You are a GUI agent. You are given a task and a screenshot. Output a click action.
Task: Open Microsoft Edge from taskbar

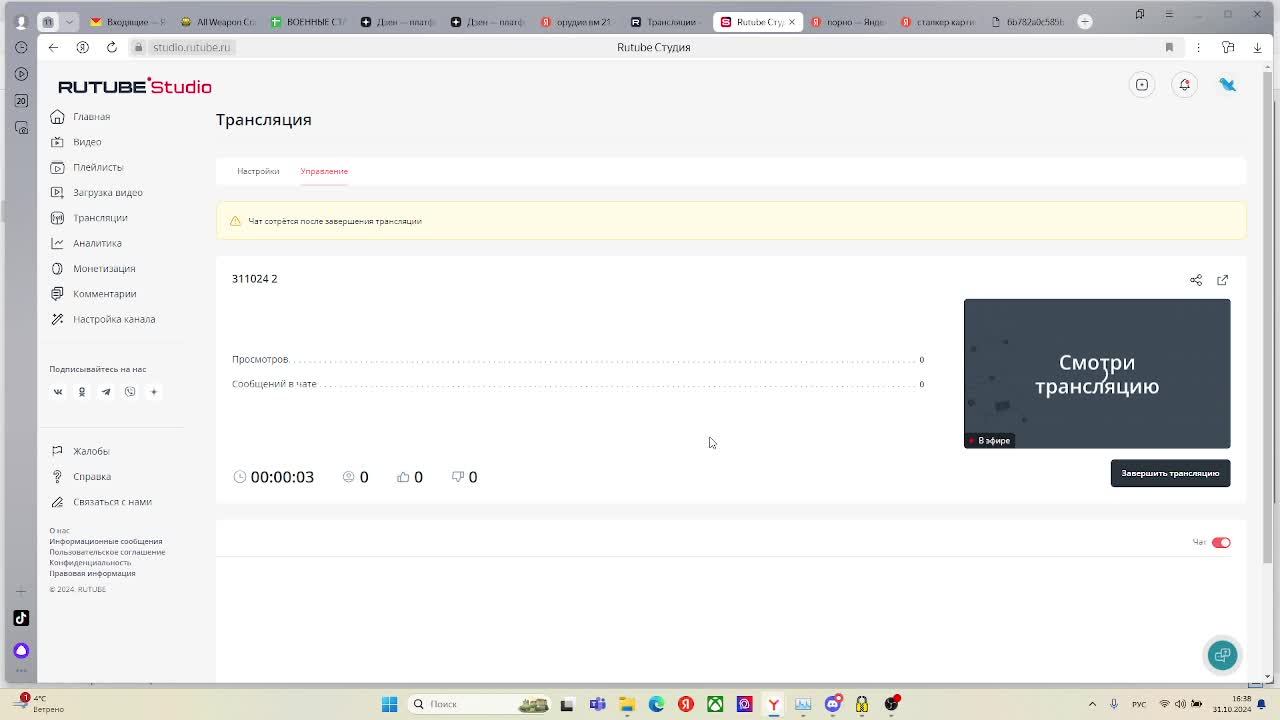pyautogui.click(x=656, y=704)
